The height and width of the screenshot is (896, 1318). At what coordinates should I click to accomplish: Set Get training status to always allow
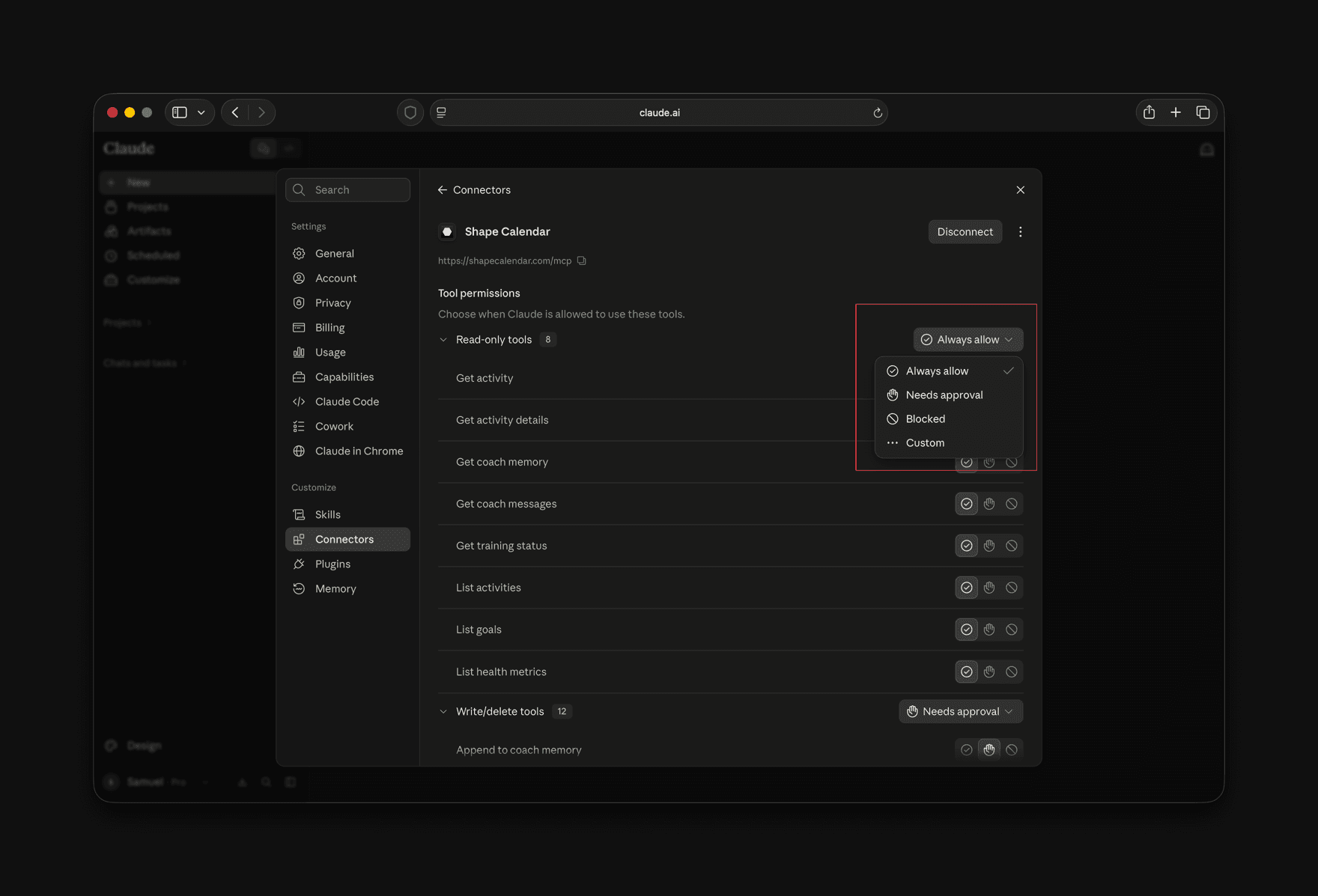[967, 546]
